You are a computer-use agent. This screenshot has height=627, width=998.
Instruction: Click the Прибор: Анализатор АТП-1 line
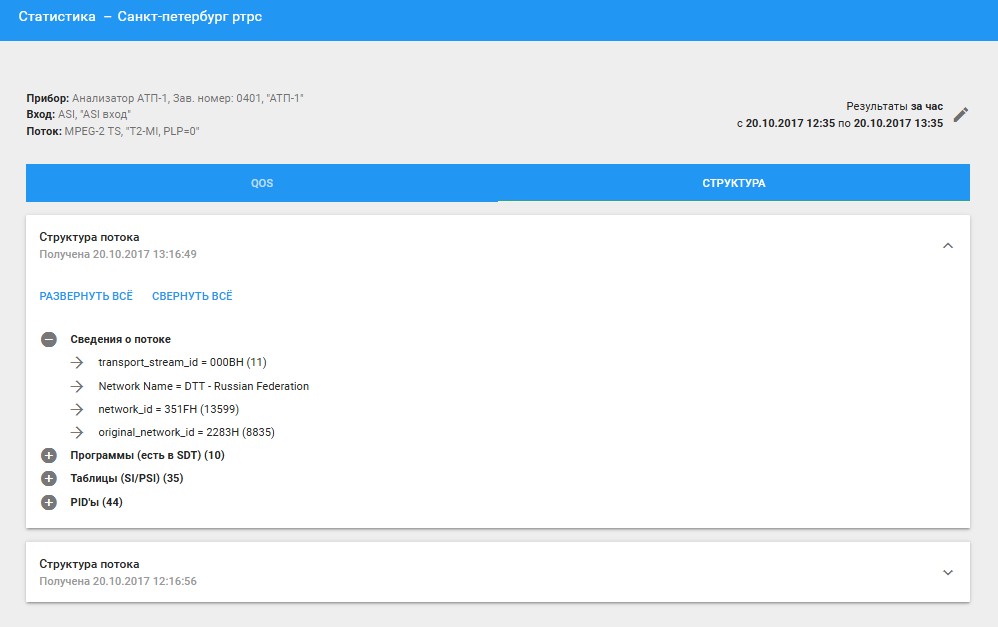pyautogui.click(x=165, y=98)
